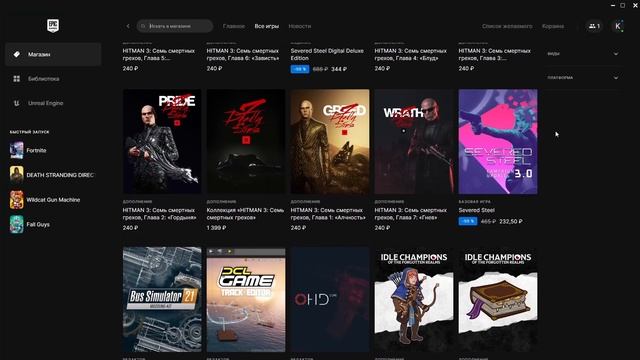Expand the Платформа filter dropdown
The width and height of the screenshot is (640, 360).
point(583,78)
